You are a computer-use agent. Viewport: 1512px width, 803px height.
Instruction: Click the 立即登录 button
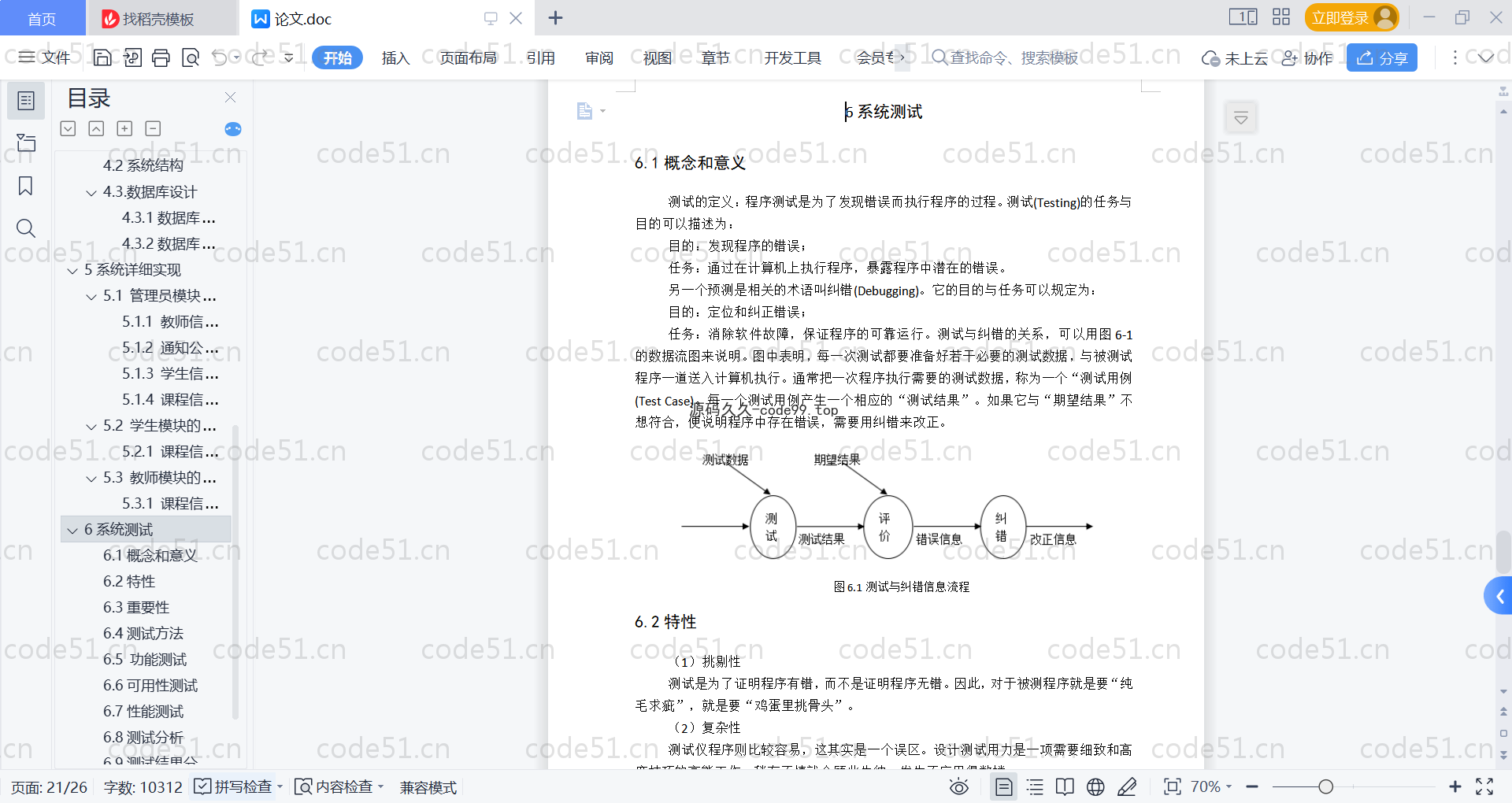(x=1351, y=17)
